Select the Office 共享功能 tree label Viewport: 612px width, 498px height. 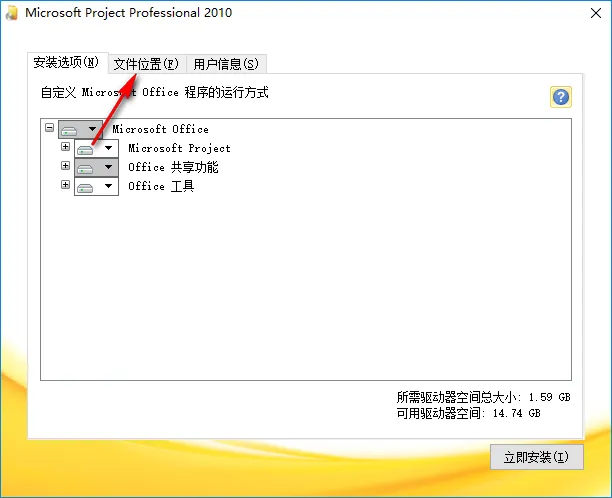pos(173,167)
